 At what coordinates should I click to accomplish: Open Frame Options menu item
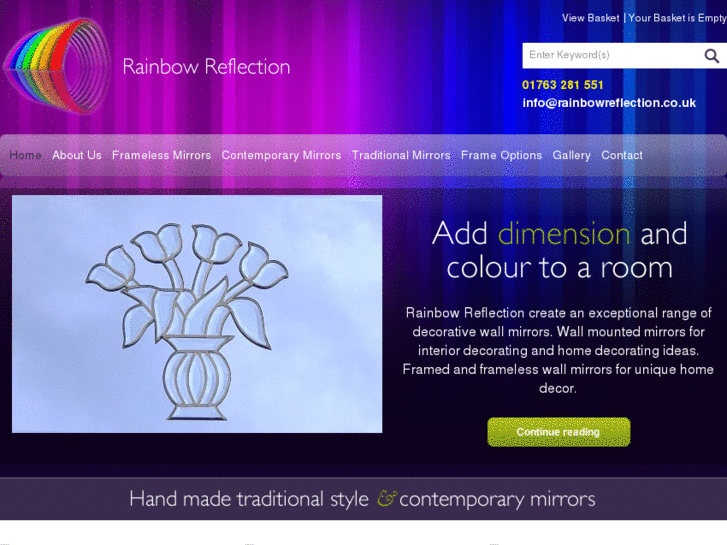pos(501,155)
